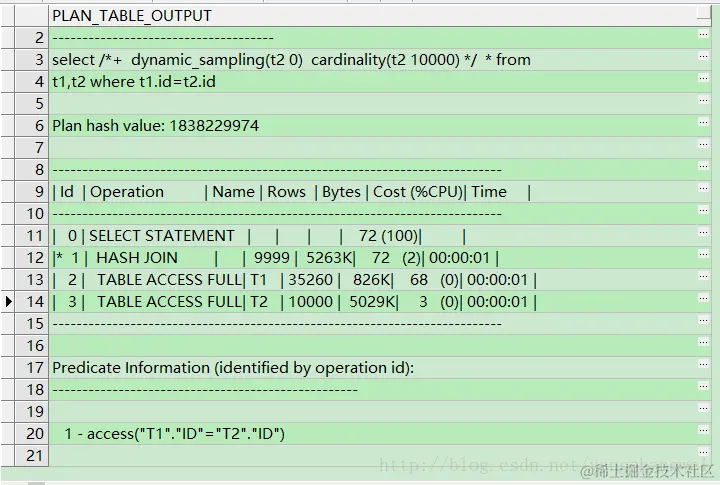The width and height of the screenshot is (720, 485).
Task: Open ellipsis button on row 3 select statement
Action: tap(703, 56)
